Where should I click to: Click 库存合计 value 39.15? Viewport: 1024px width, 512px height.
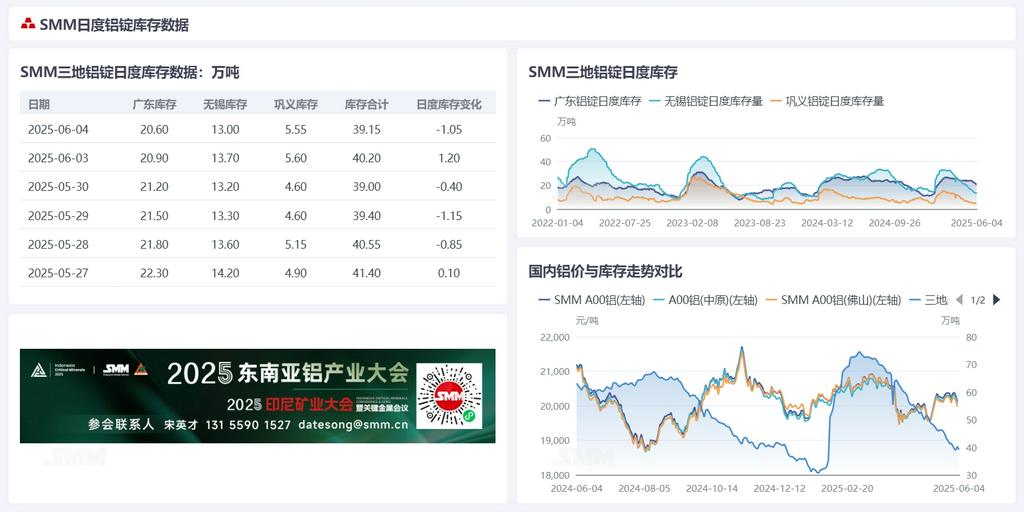366,129
